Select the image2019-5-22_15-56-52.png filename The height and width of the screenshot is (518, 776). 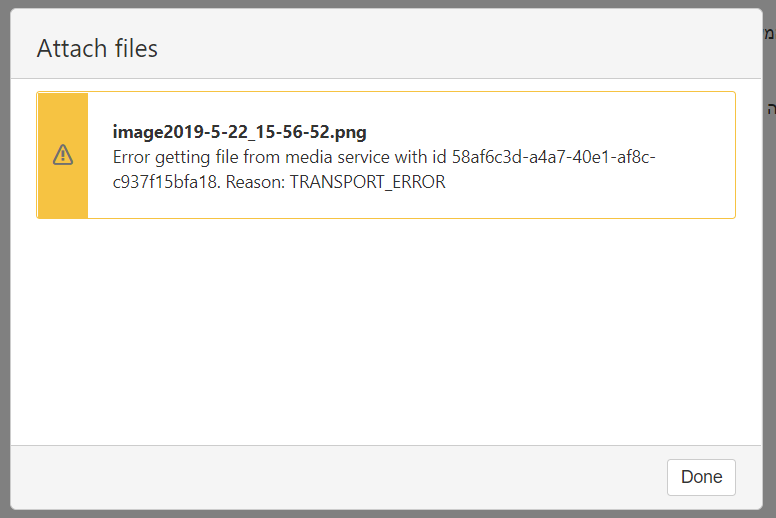click(240, 132)
